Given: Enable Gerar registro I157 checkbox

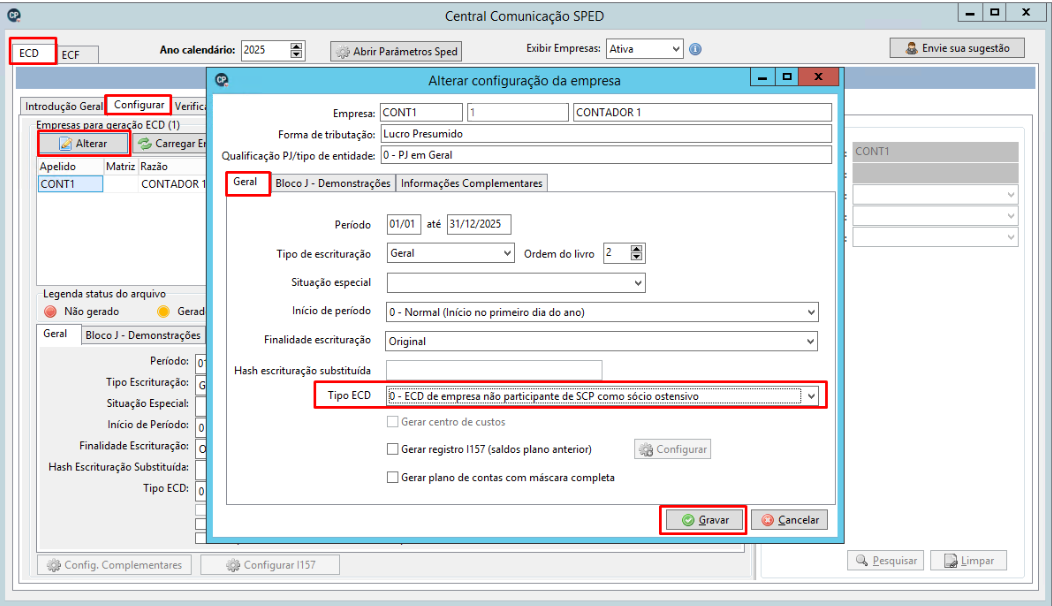Looking at the screenshot, I should point(392,449).
